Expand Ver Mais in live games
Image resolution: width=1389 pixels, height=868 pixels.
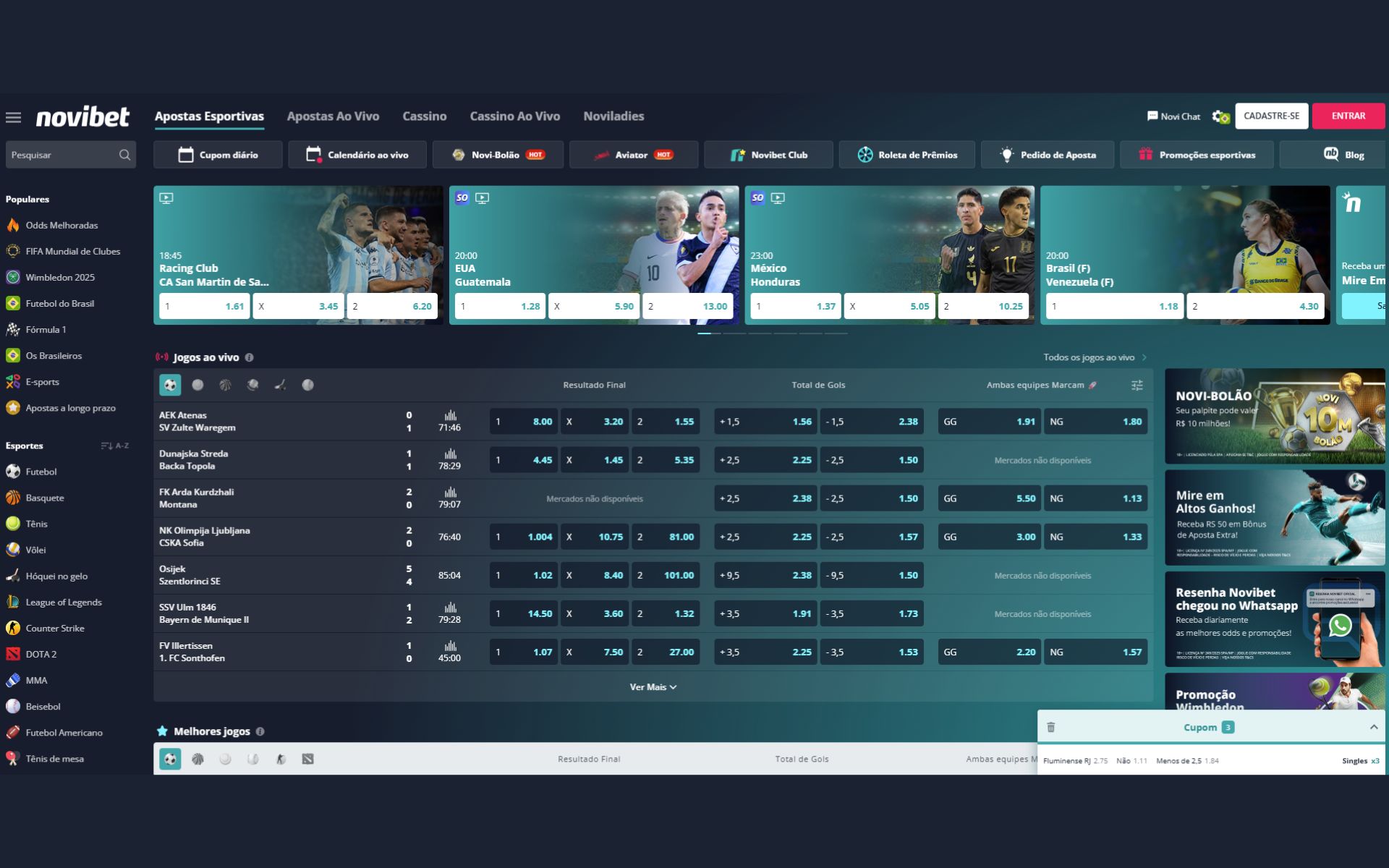point(653,687)
